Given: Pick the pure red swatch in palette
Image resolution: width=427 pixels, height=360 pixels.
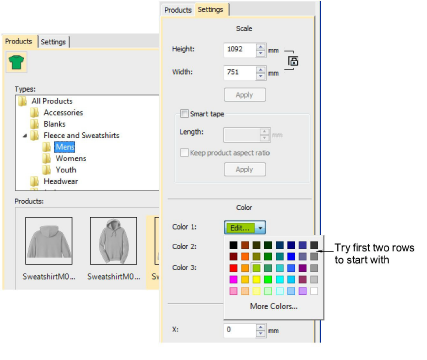Looking at the screenshot, I should point(233,268).
